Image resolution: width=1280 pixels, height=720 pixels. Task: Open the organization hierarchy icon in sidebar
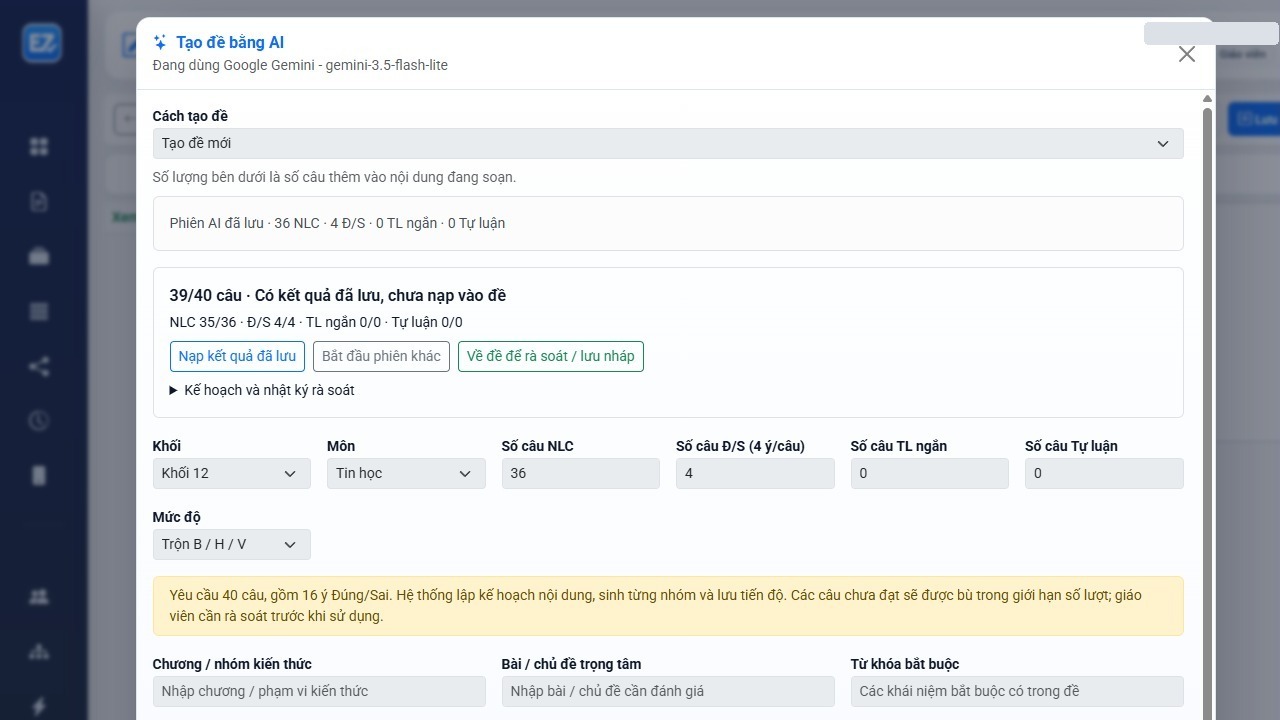(39, 652)
